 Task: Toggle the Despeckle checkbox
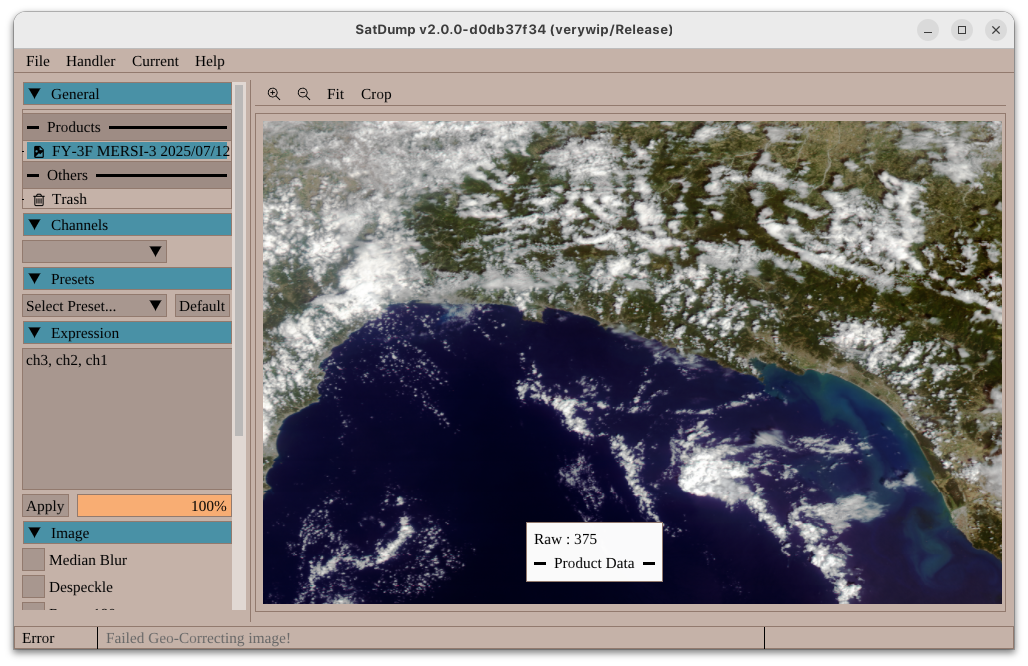34,587
